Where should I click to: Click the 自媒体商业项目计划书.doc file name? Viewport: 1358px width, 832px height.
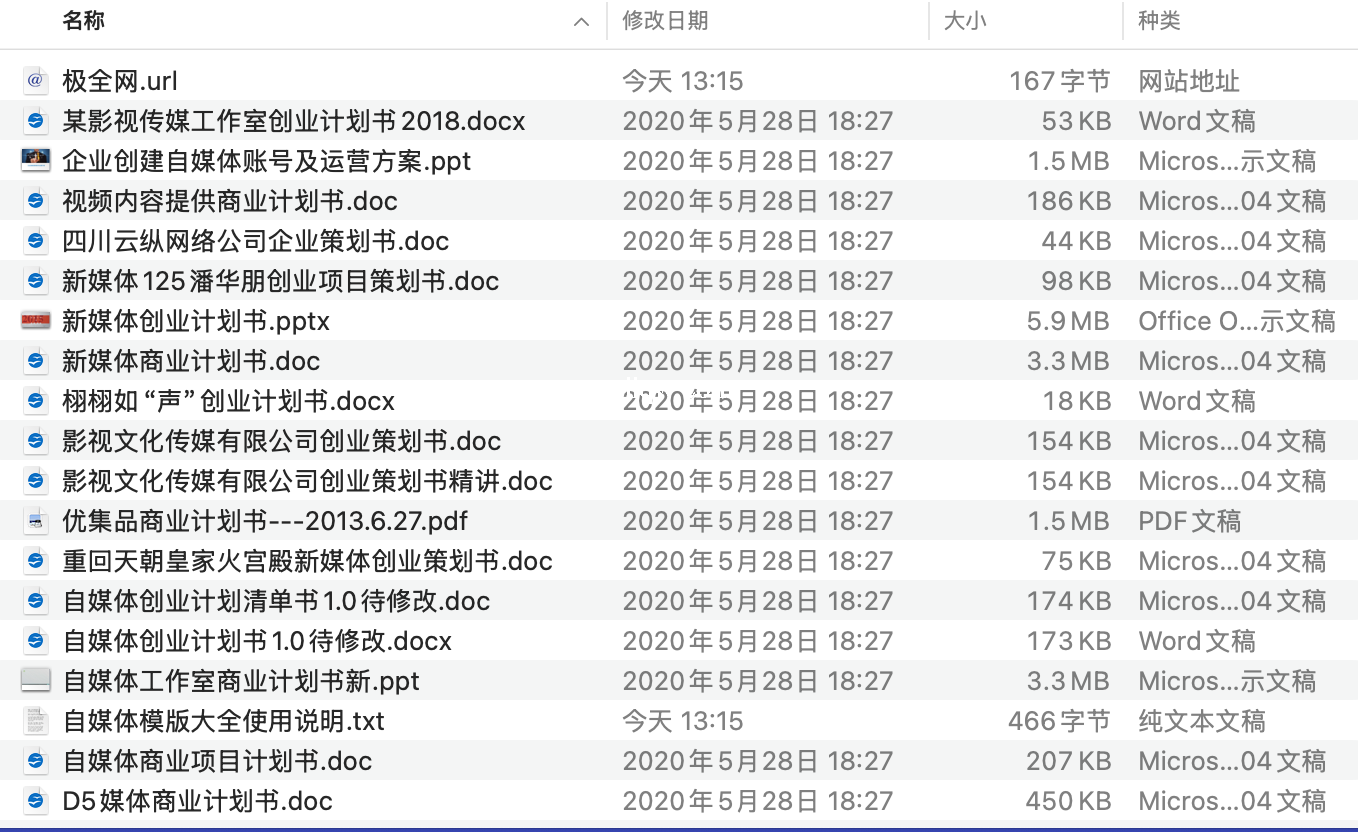pos(217,761)
